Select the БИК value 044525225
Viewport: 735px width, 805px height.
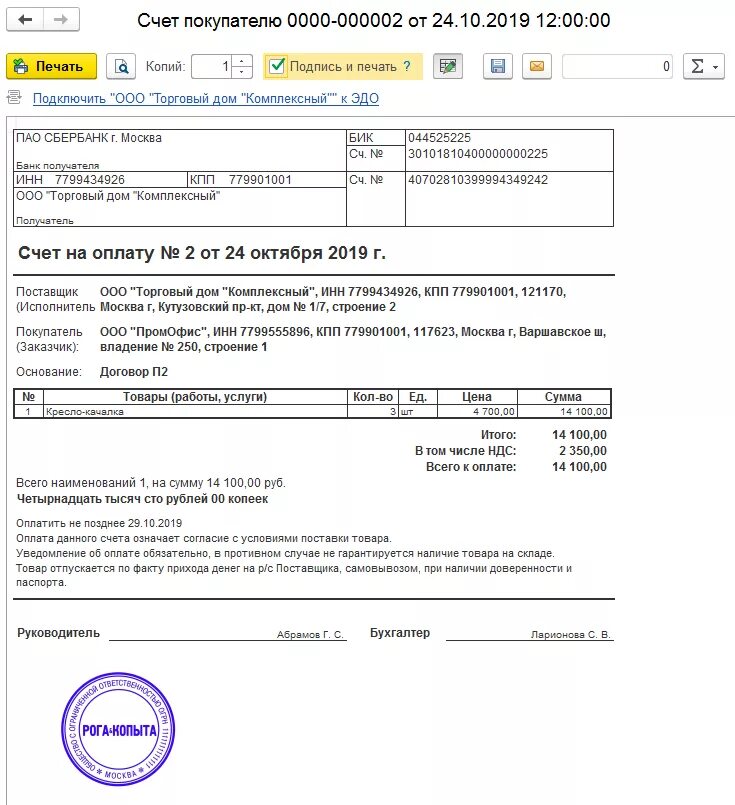click(439, 138)
